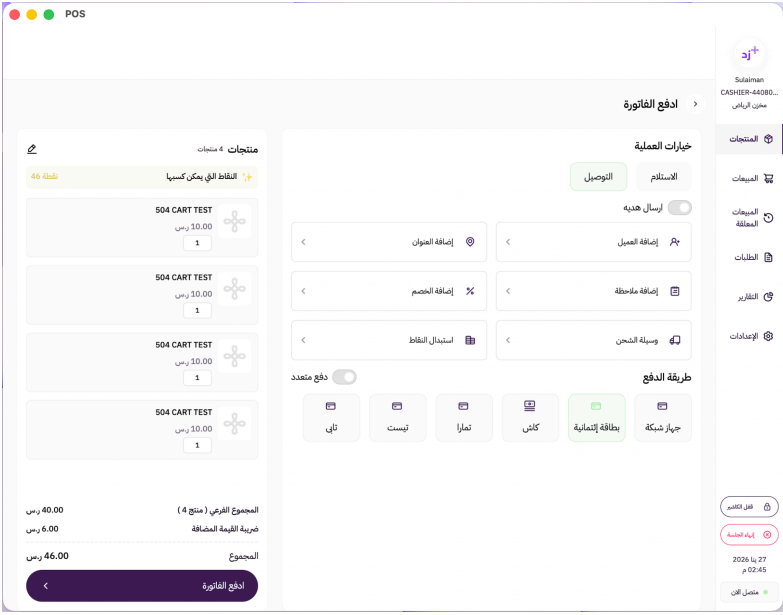Click the percent discount icon
The width and height of the screenshot is (783, 615).
[470, 291]
